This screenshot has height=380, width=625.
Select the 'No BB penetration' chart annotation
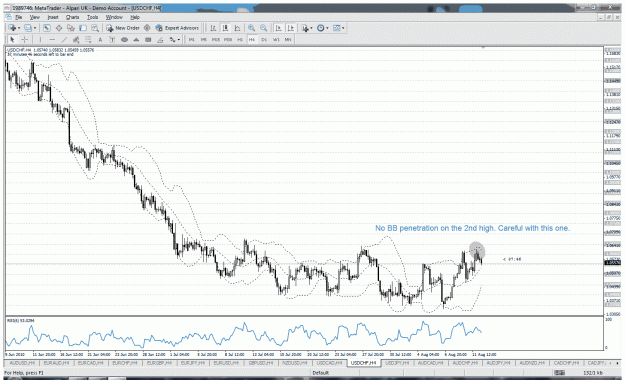[x=472, y=228]
